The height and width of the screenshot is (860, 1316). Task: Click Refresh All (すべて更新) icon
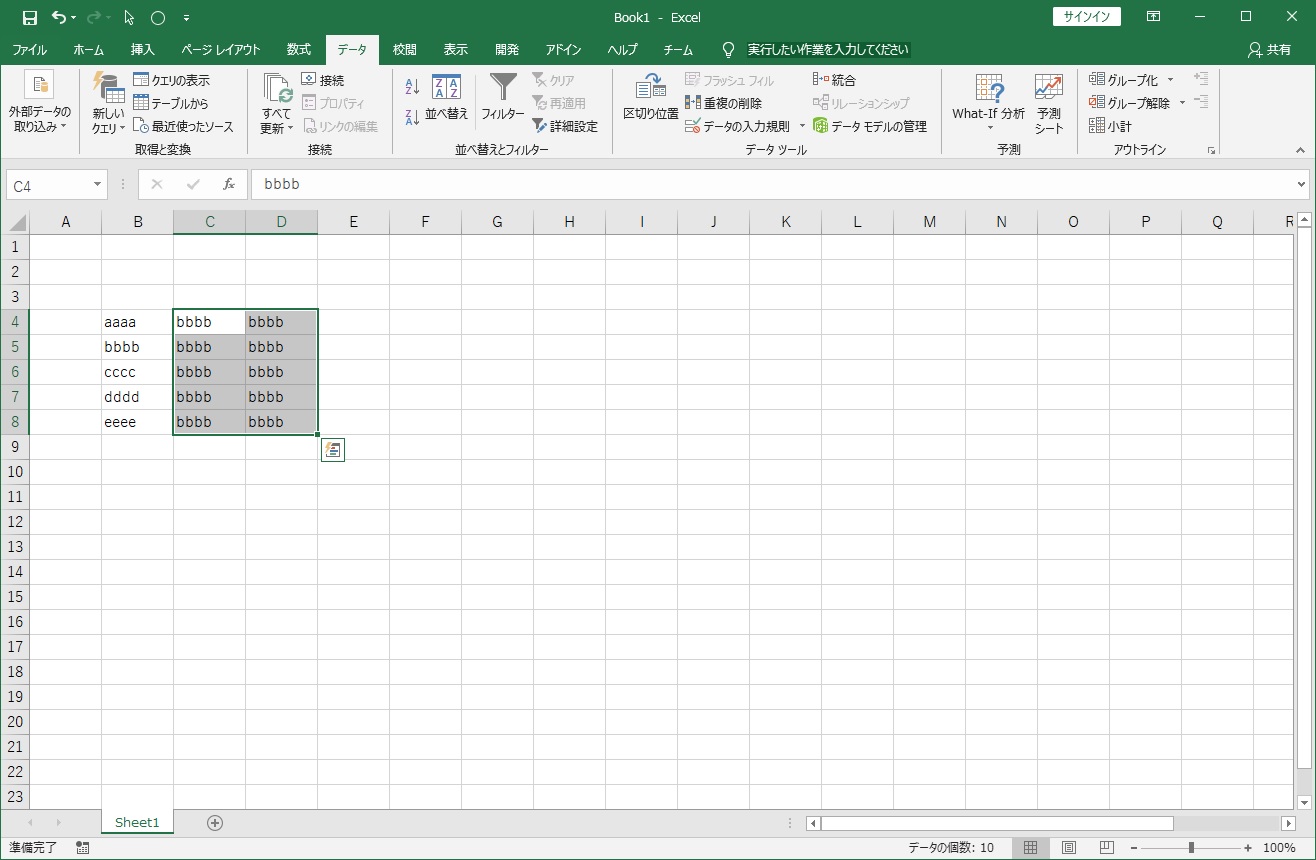point(277,88)
